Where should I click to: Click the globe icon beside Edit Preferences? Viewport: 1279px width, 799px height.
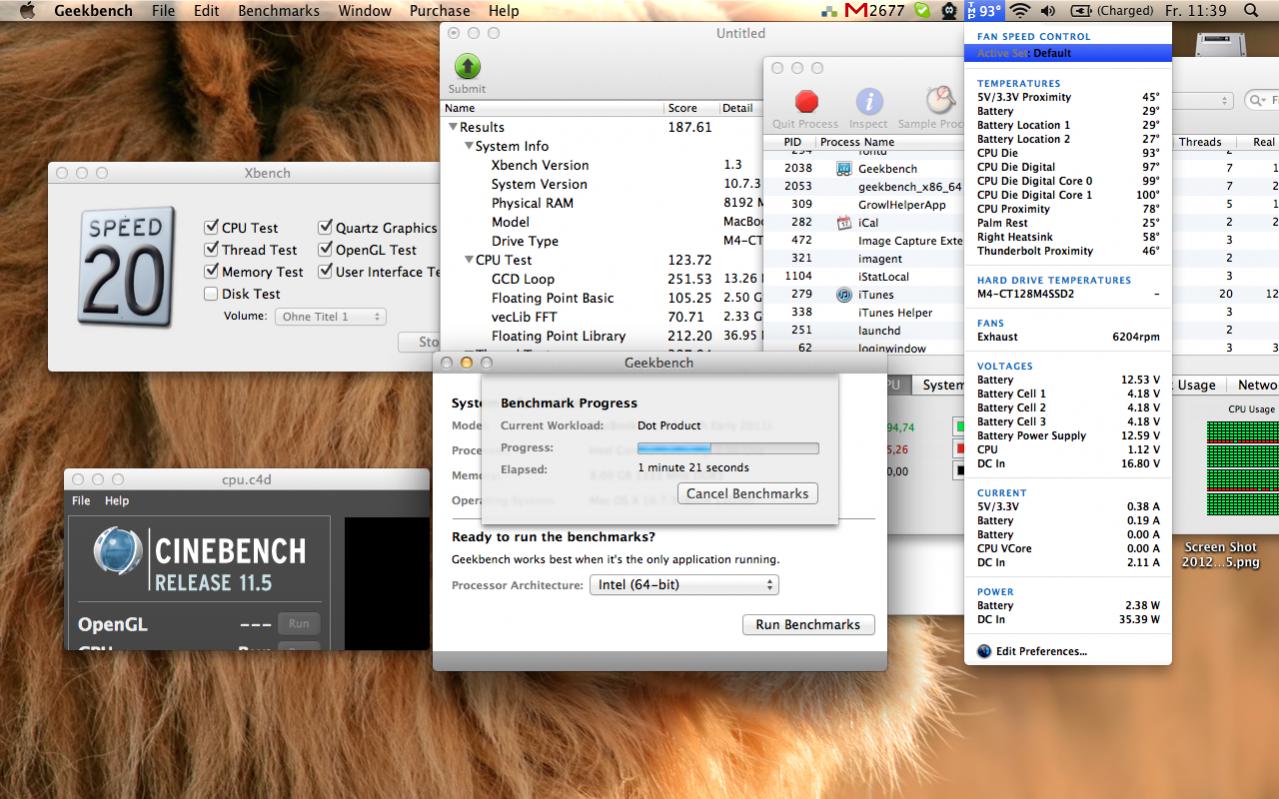(984, 651)
